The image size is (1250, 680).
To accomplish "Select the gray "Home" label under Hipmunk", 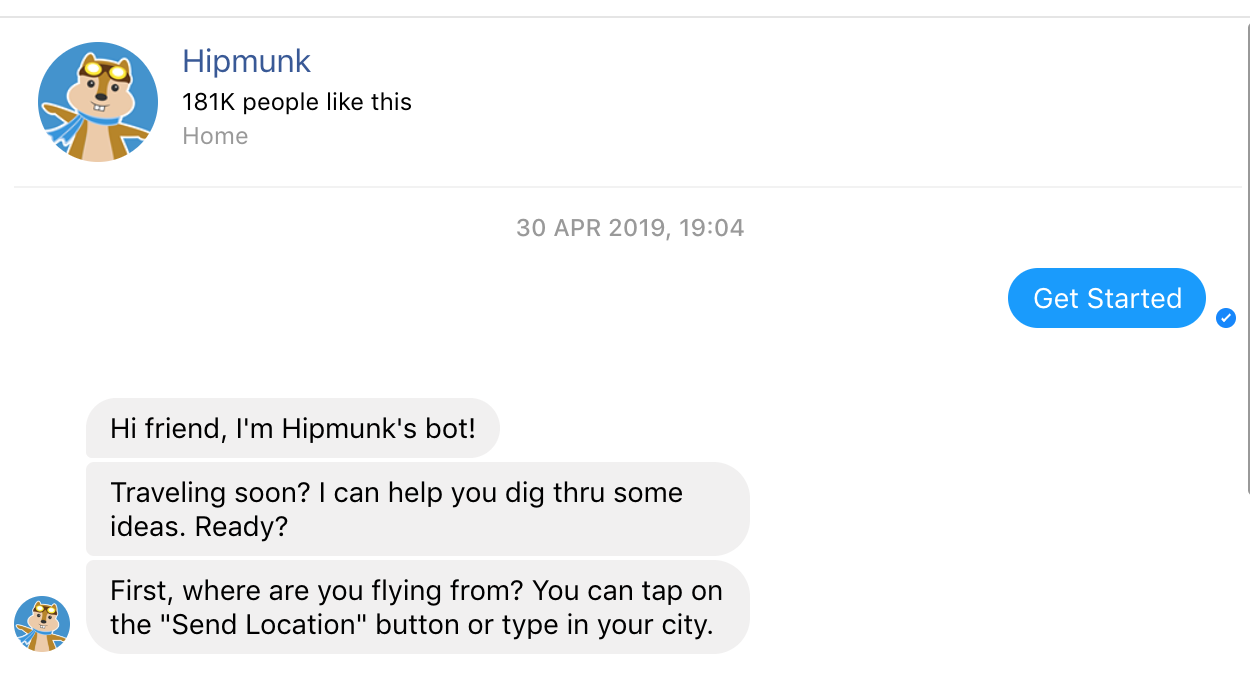I will 215,136.
